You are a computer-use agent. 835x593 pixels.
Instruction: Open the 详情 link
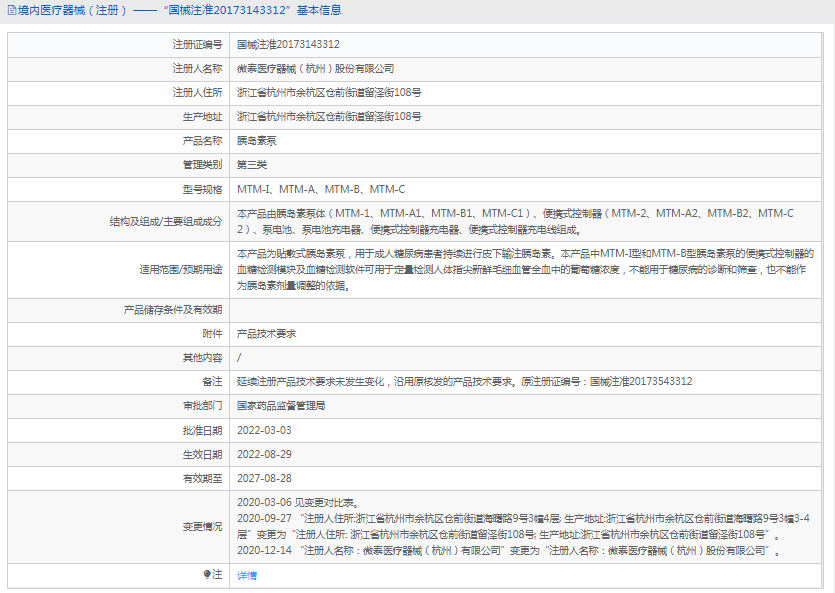(x=247, y=575)
